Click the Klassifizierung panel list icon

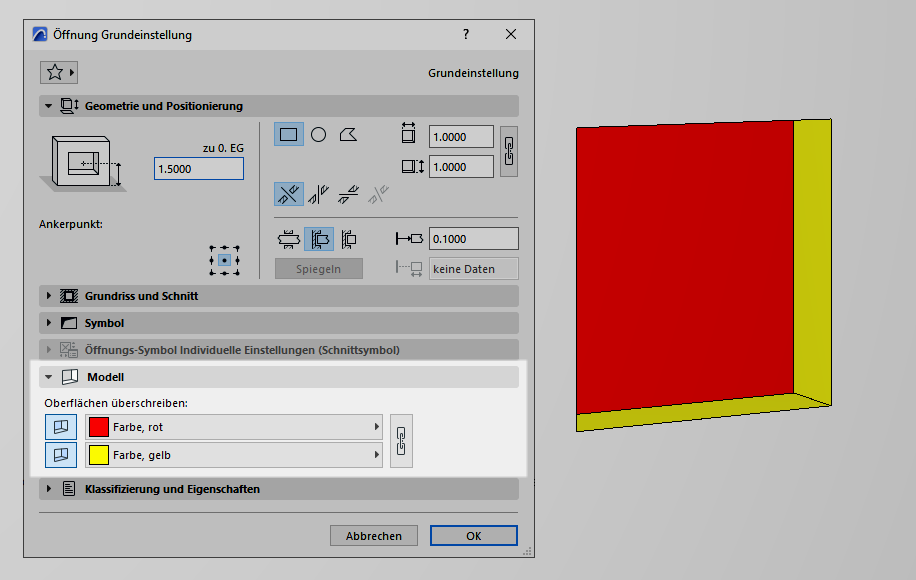(69, 489)
